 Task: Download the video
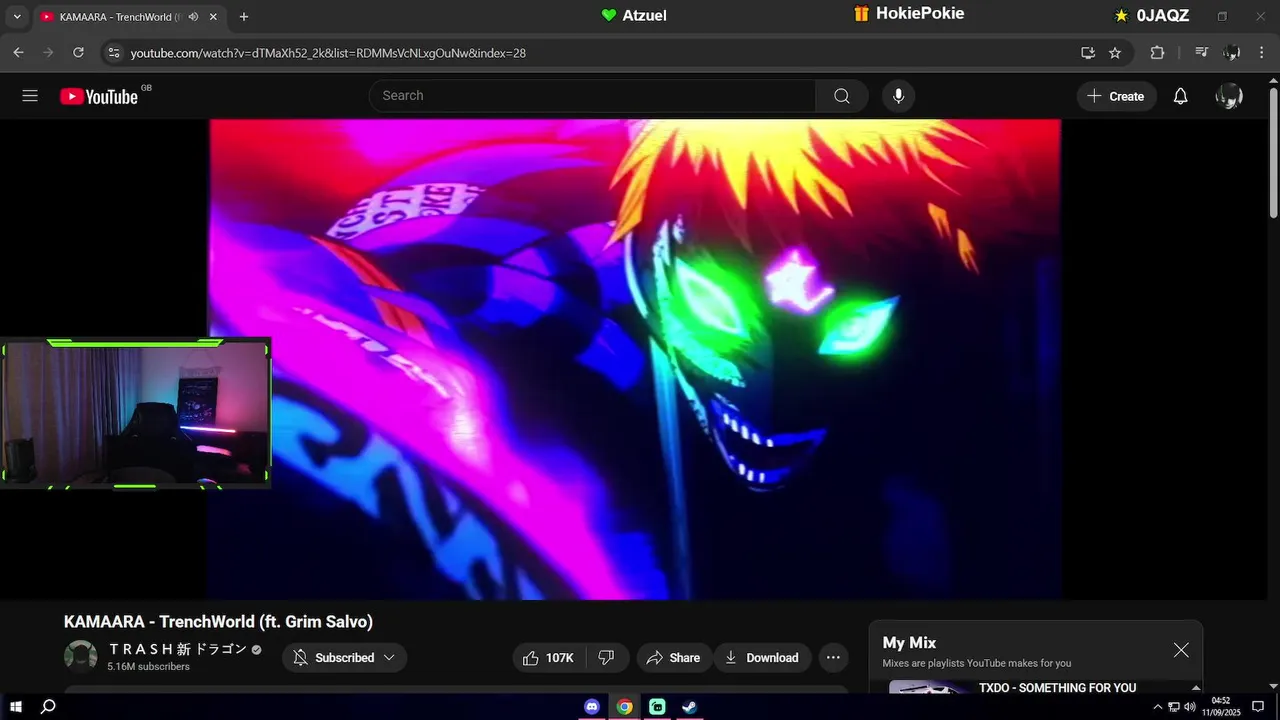[762, 657]
